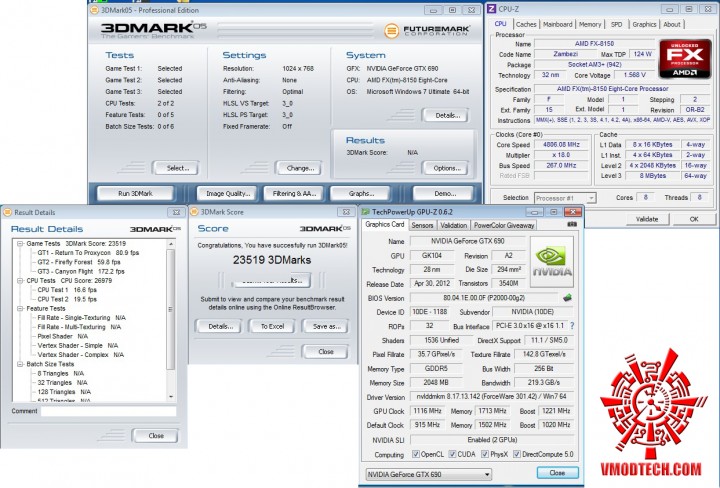720x488 pixels.
Task: Click the Filtering & AA button
Action: pyautogui.click(x=294, y=193)
